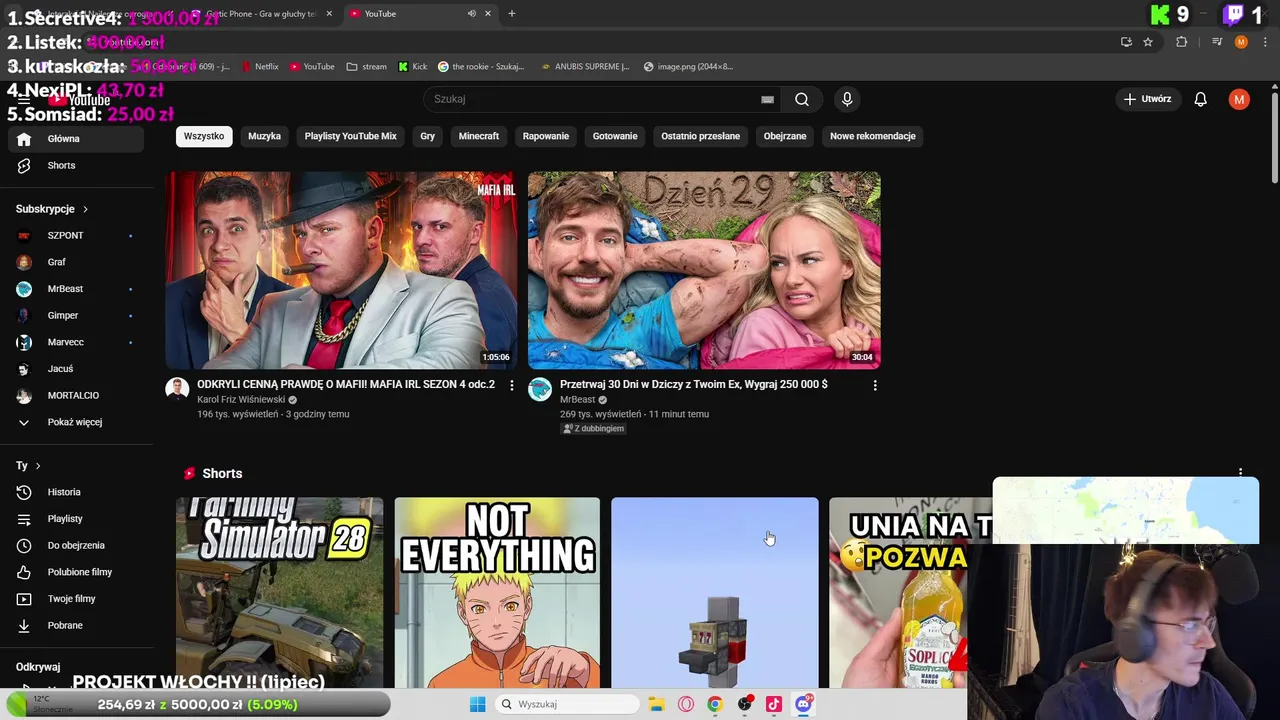This screenshot has height=720, width=1280.
Task: Open Historia watch history
Action: [76, 492]
